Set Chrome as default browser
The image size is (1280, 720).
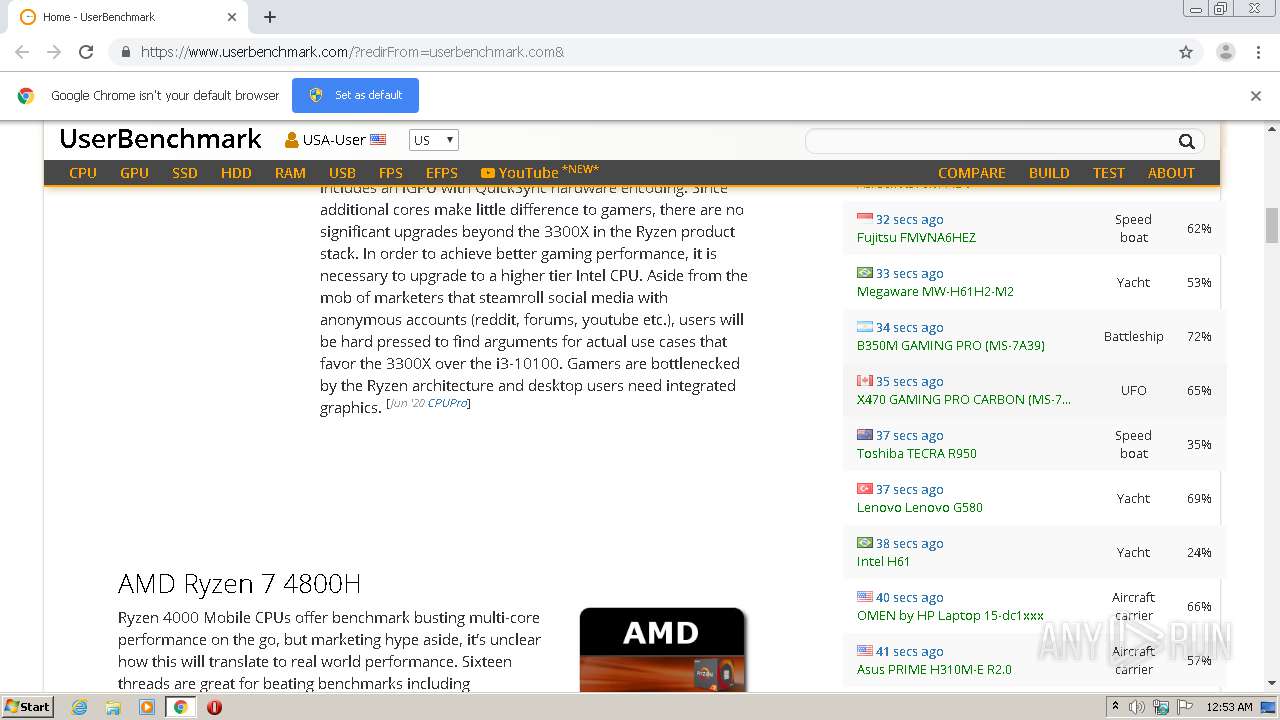pos(355,95)
